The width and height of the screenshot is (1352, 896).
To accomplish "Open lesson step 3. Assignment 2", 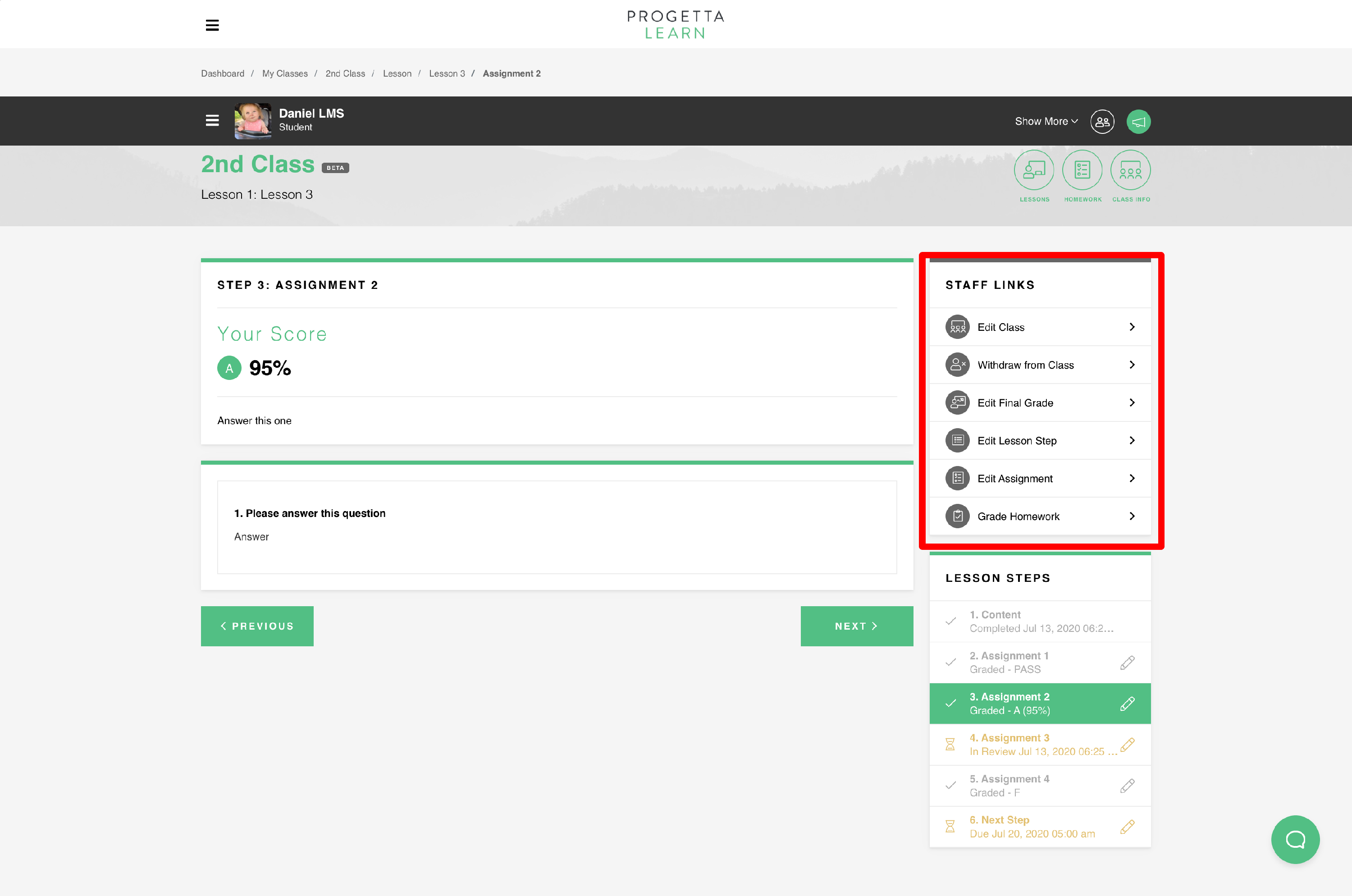I will pos(1040,704).
